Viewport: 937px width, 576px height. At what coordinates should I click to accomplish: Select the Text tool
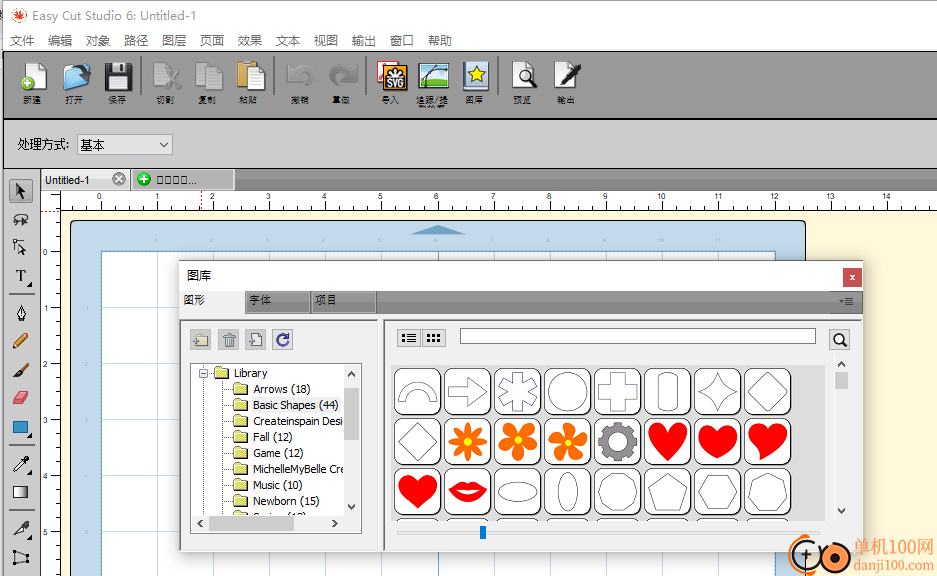pos(22,277)
